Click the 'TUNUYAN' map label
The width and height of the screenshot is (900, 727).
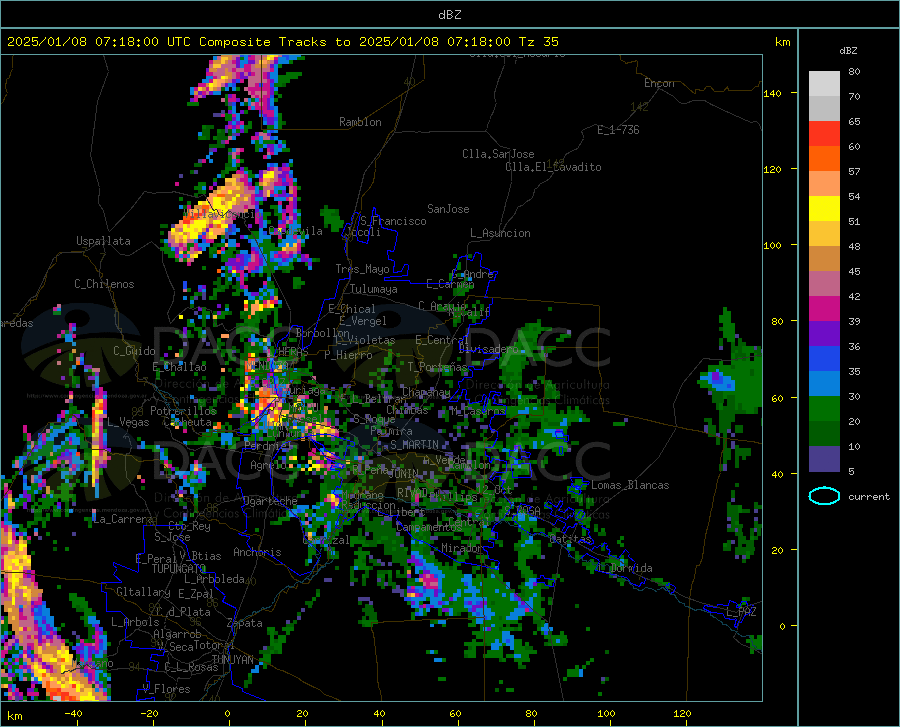[x=232, y=660]
